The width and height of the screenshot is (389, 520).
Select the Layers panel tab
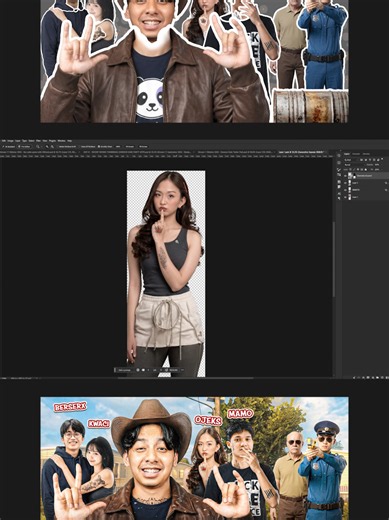347,154
